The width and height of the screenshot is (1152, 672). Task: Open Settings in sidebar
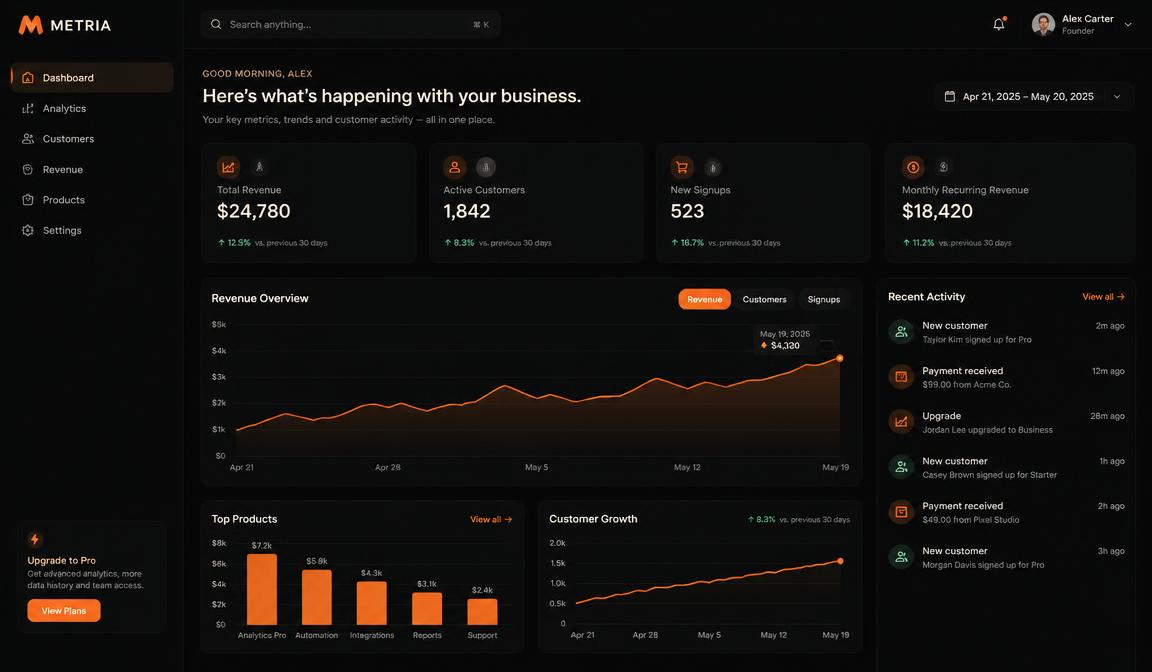point(92,231)
